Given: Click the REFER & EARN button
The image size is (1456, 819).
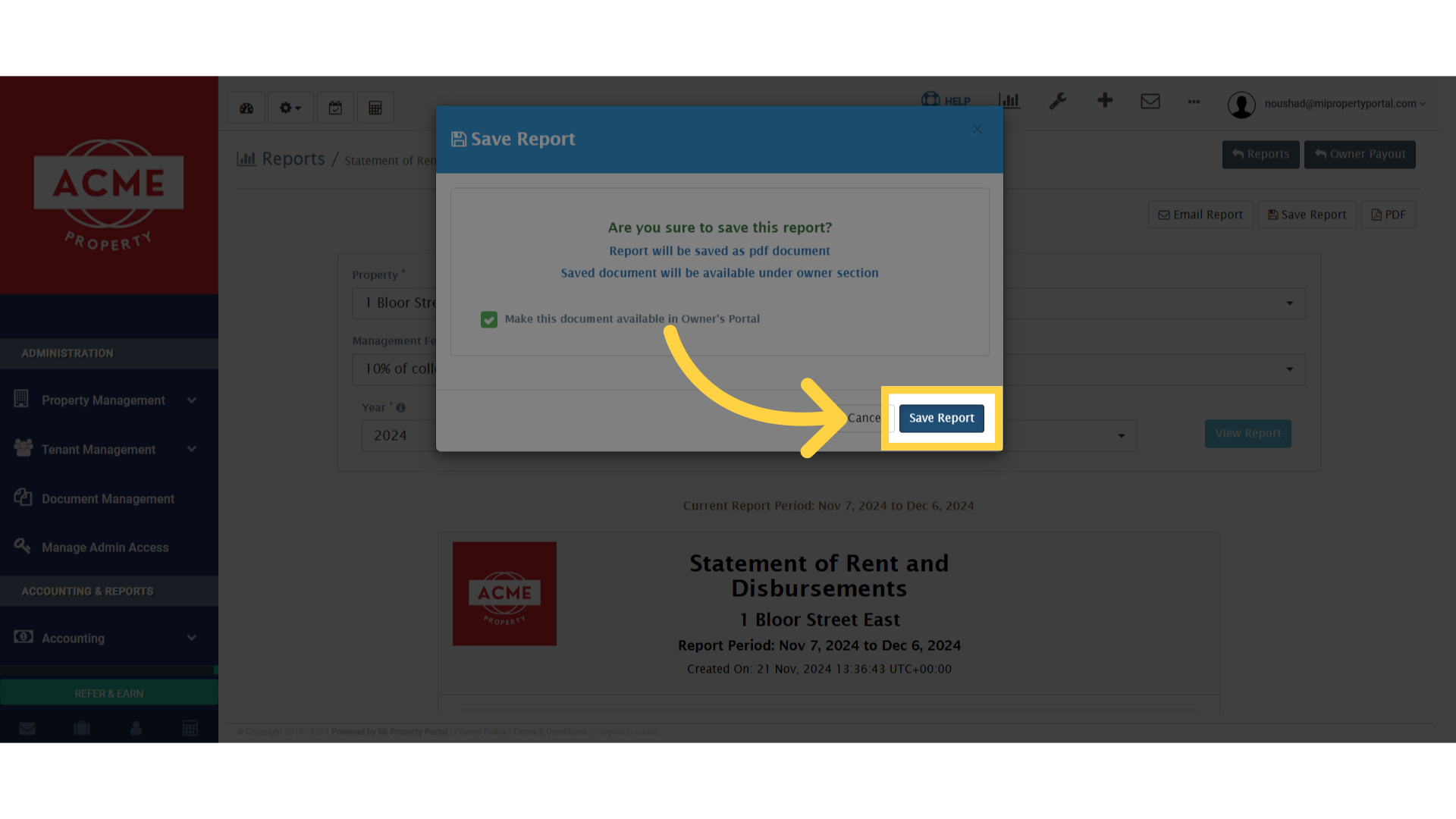Looking at the screenshot, I should tap(109, 693).
